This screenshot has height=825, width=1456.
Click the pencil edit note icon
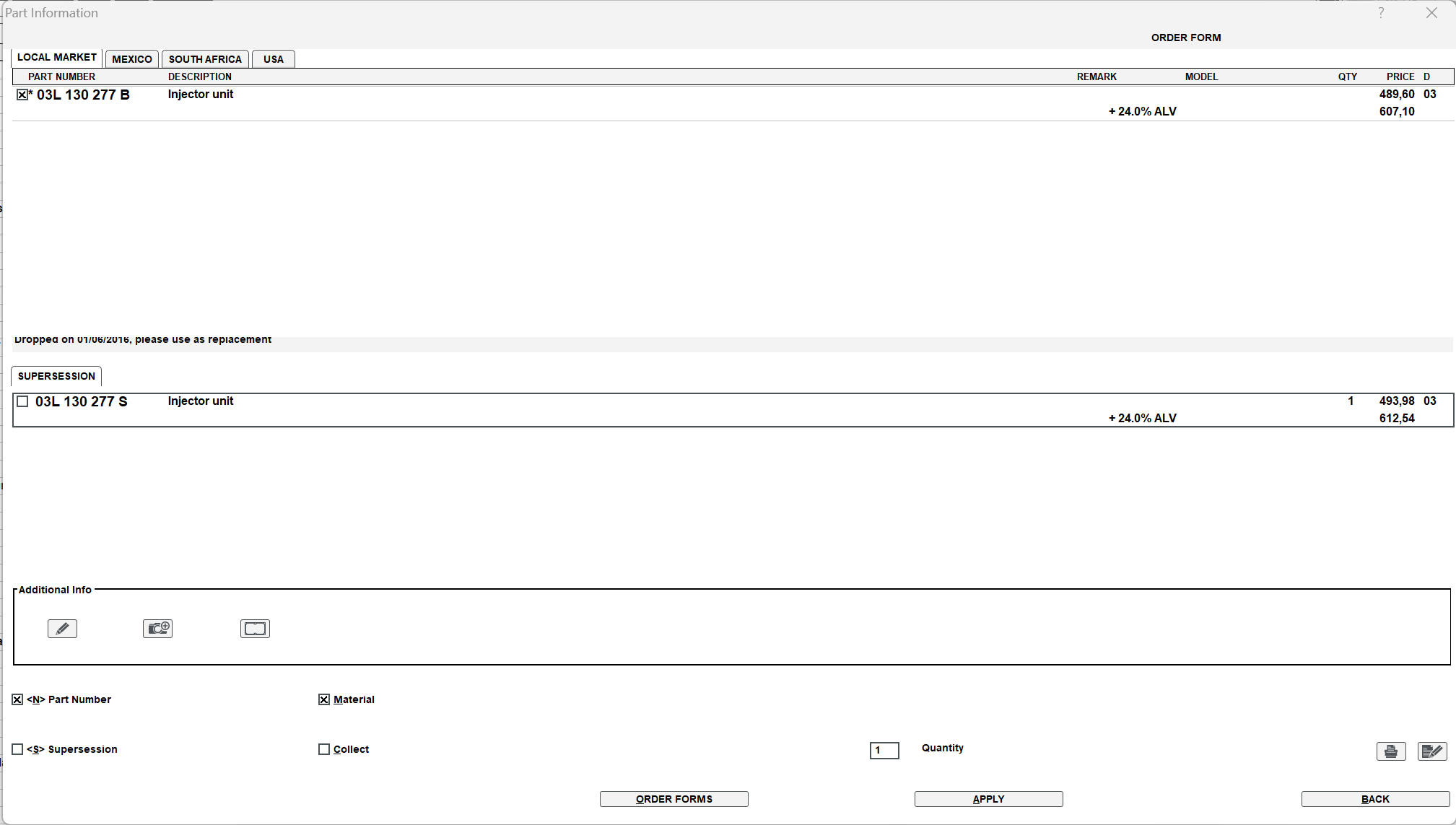pyautogui.click(x=62, y=629)
